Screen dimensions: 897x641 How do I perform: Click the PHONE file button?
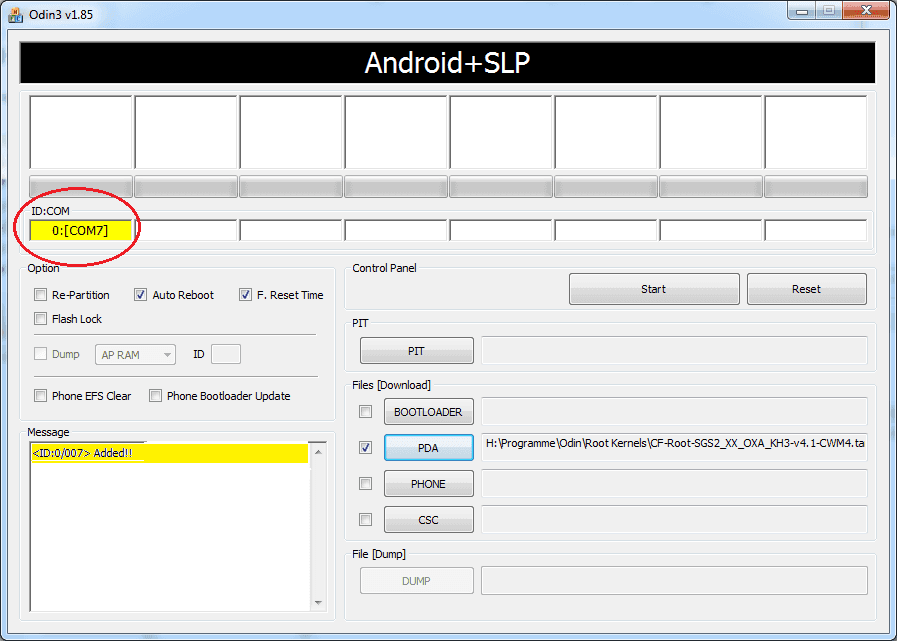[428, 484]
